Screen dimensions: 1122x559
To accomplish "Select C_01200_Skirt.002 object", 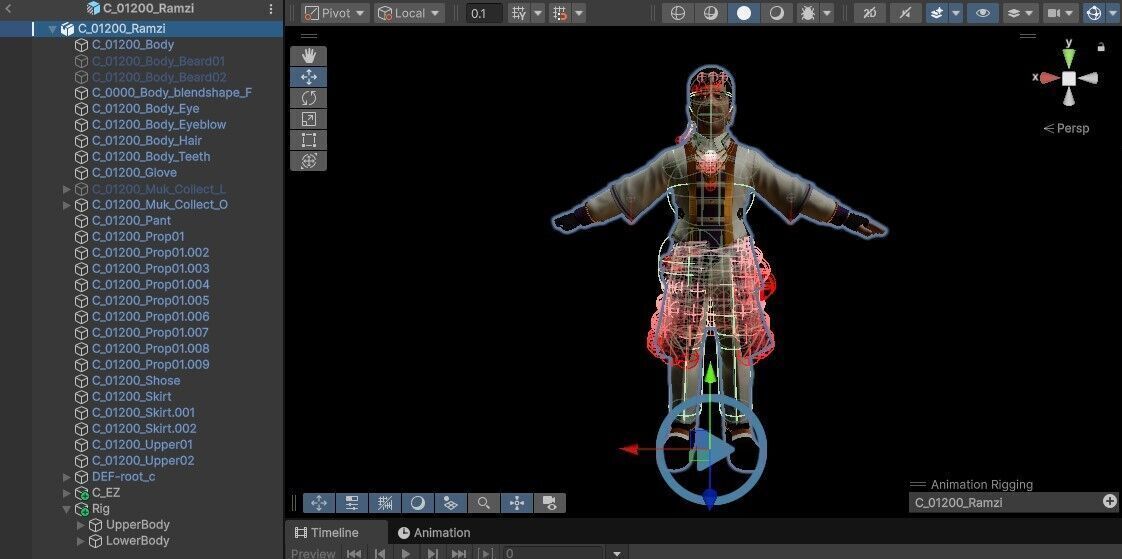I will click(x=142, y=429).
